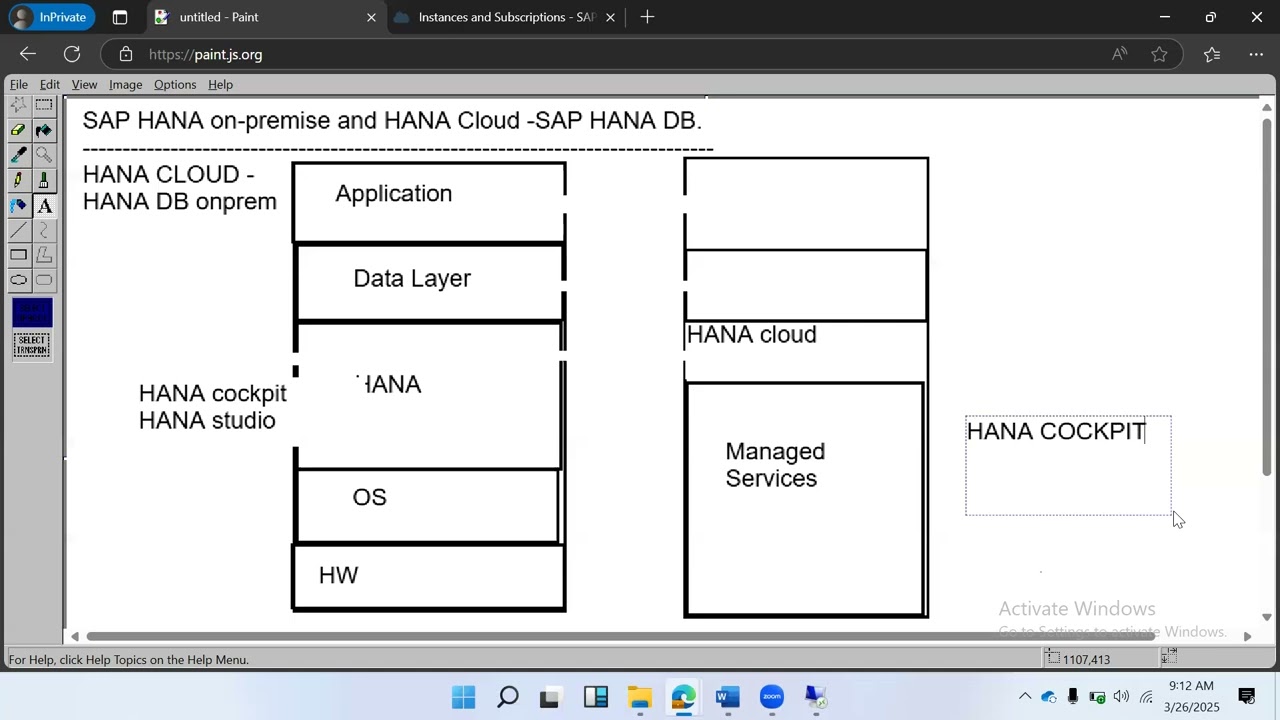1280x720 pixels.
Task: Close the Instances and Subscriptions tab
Action: coord(610,17)
